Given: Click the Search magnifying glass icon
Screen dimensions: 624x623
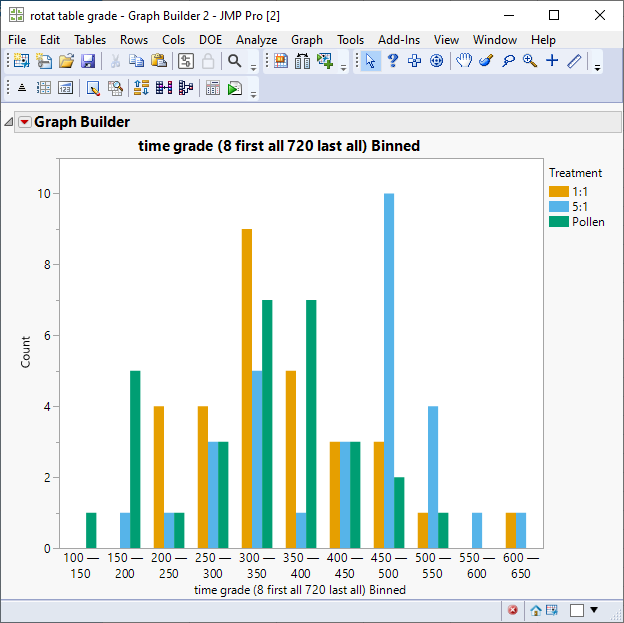Looking at the screenshot, I should (x=235, y=62).
